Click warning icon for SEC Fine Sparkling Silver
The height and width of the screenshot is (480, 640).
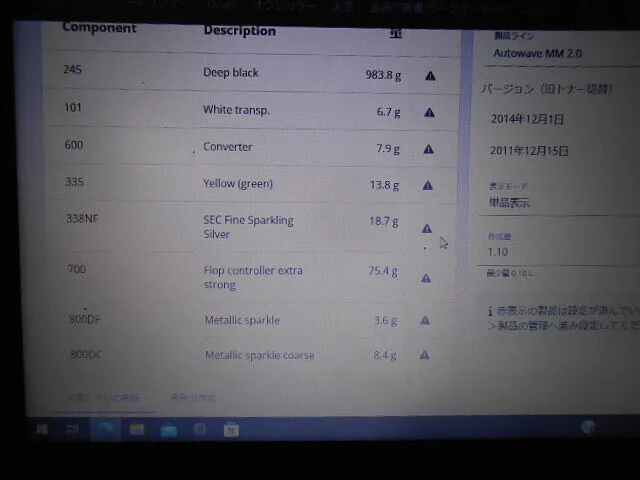point(427,228)
